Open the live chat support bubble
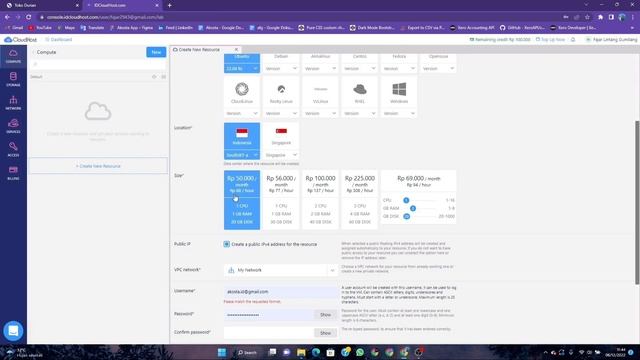This screenshot has height=360, width=640. point(13,331)
